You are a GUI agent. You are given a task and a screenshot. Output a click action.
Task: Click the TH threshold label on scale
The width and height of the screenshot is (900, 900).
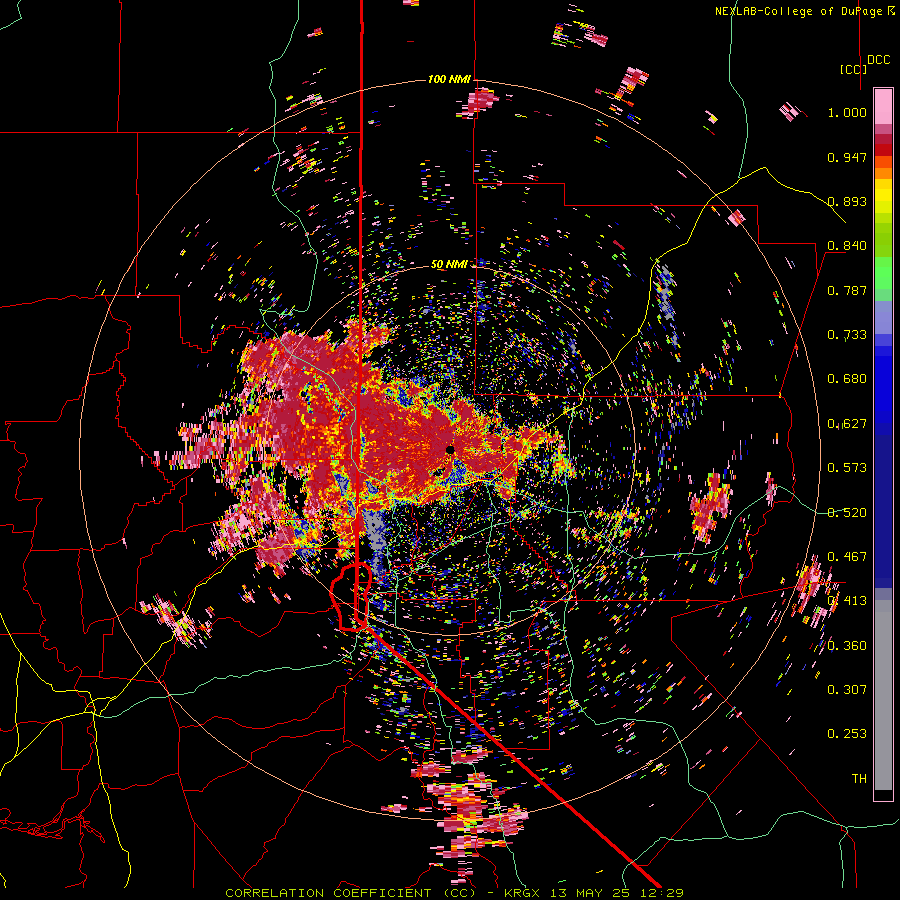[x=859, y=779]
